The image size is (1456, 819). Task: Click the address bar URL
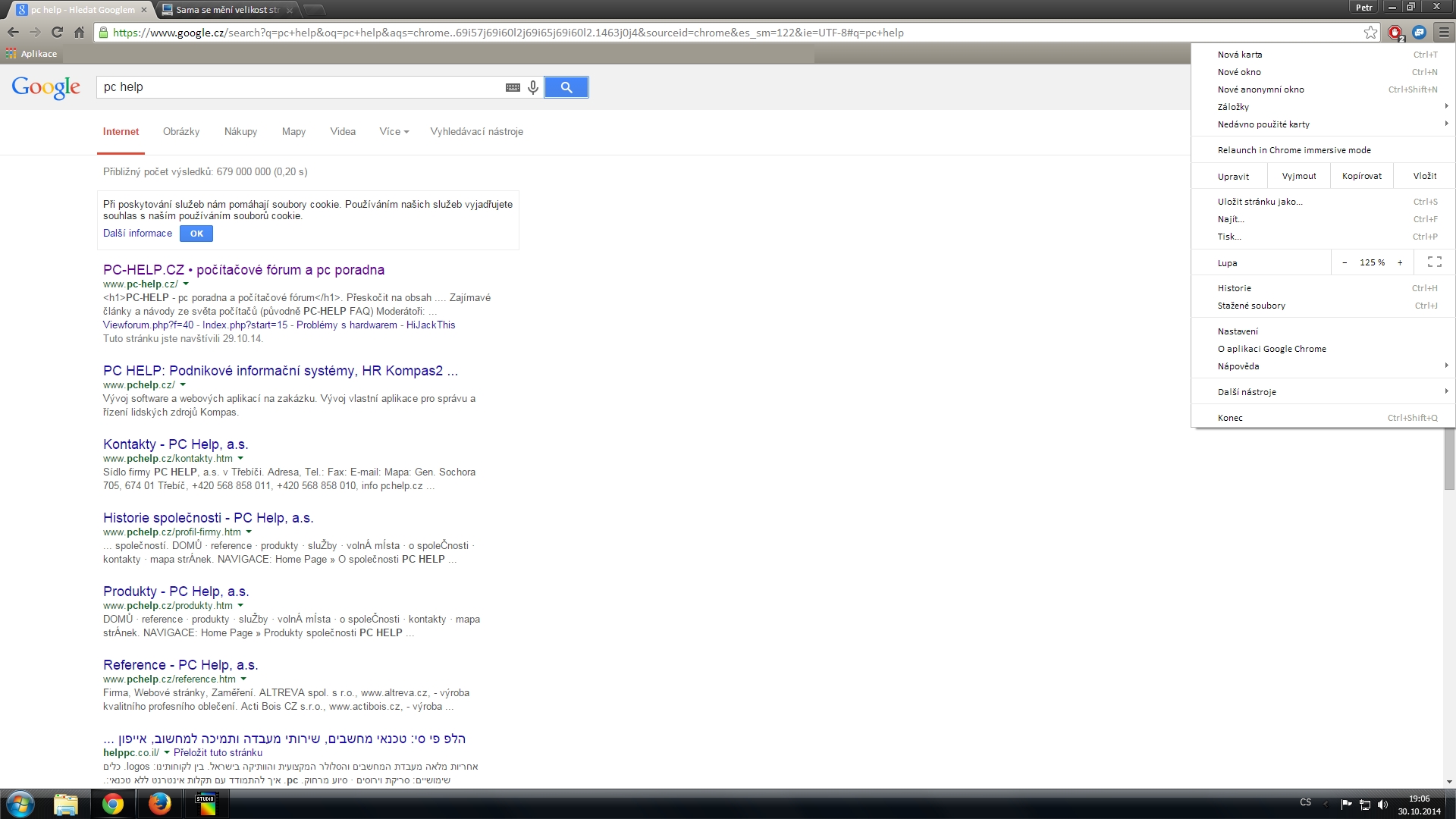tap(508, 33)
